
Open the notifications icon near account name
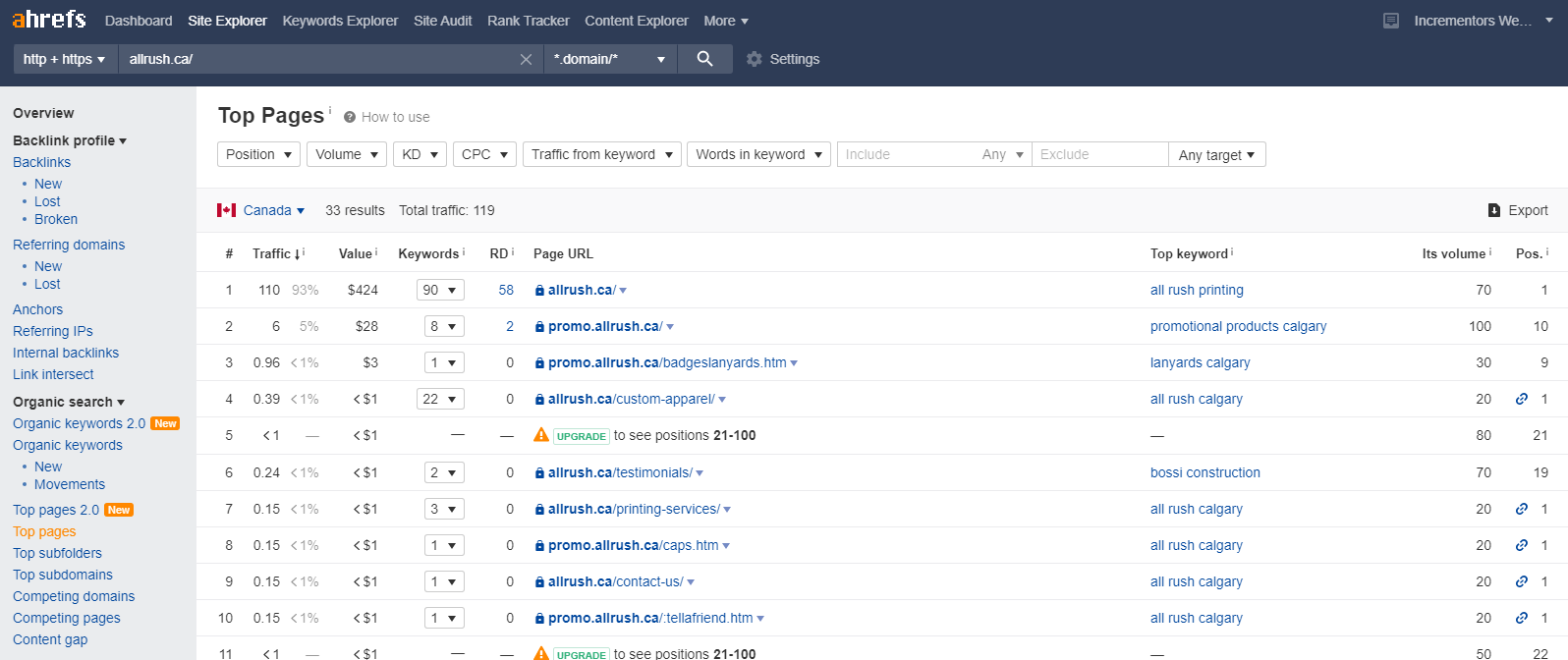[x=1391, y=21]
